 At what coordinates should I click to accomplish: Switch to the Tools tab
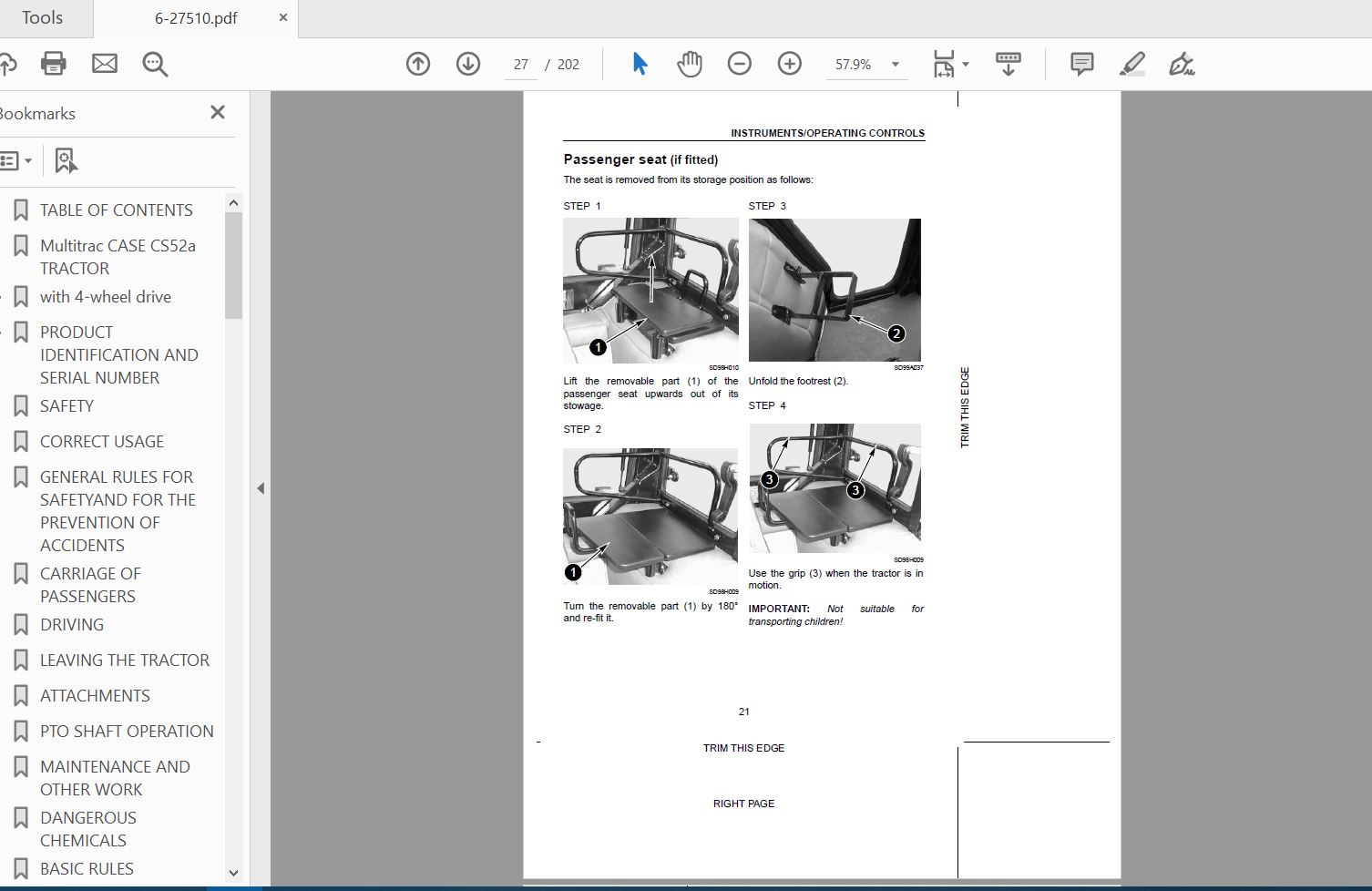(x=42, y=17)
